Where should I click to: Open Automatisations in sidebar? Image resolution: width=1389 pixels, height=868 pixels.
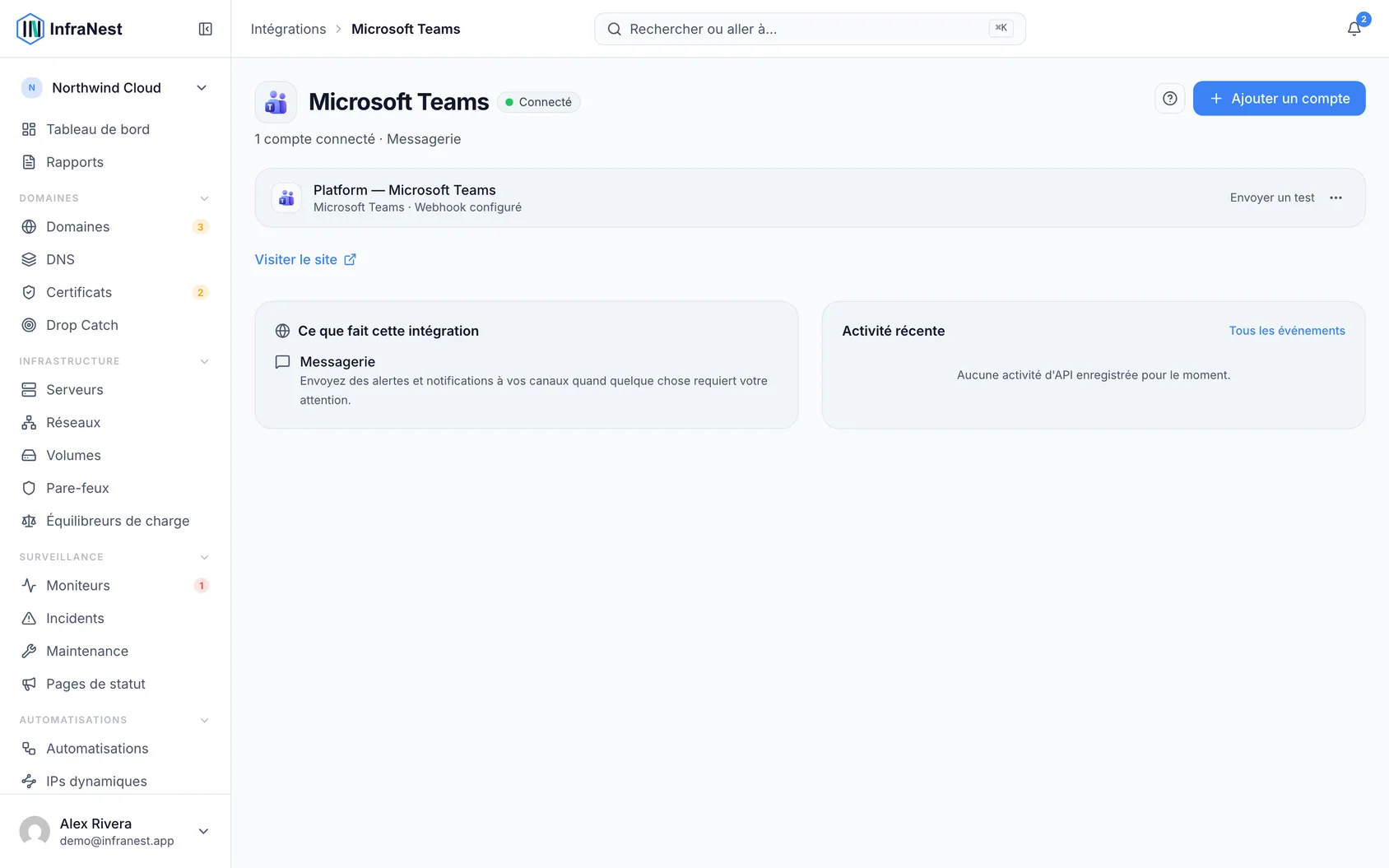click(115, 748)
